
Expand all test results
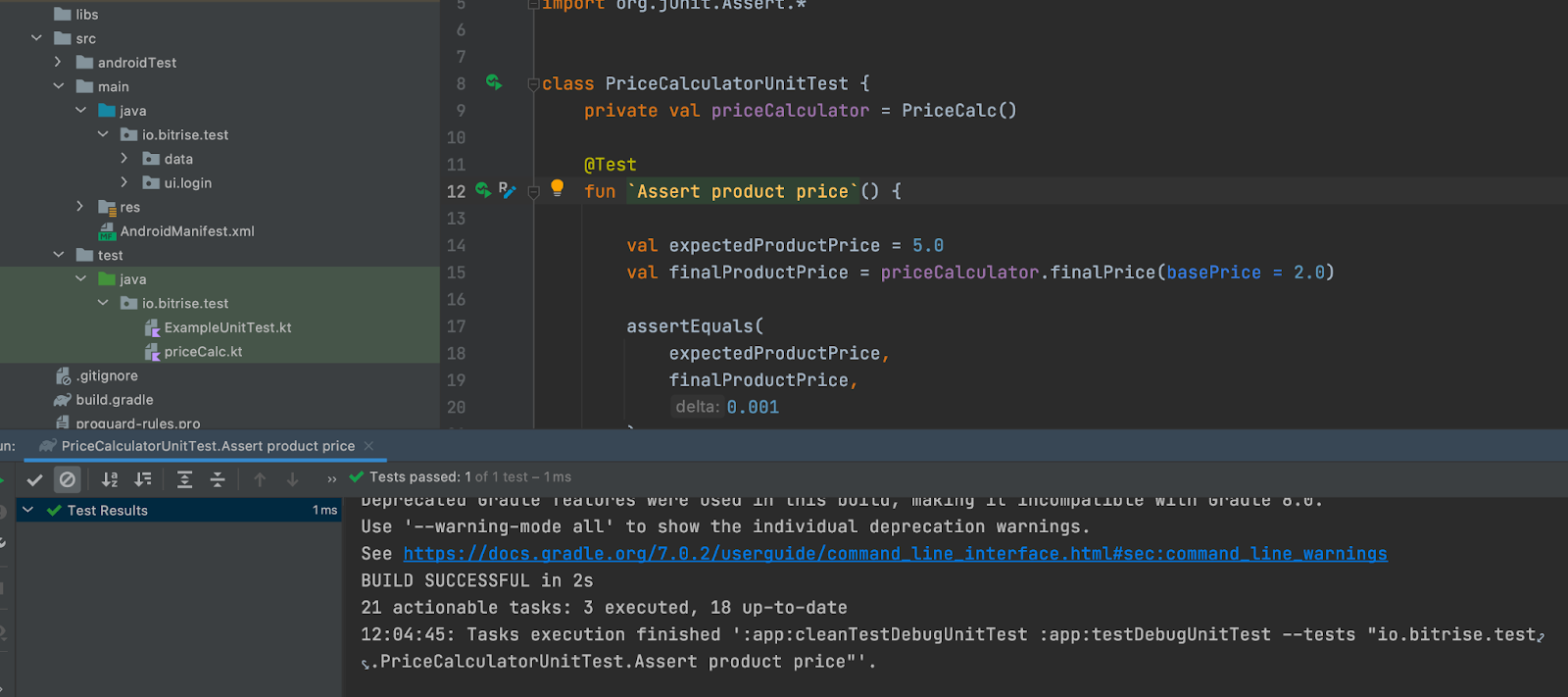pos(184,479)
